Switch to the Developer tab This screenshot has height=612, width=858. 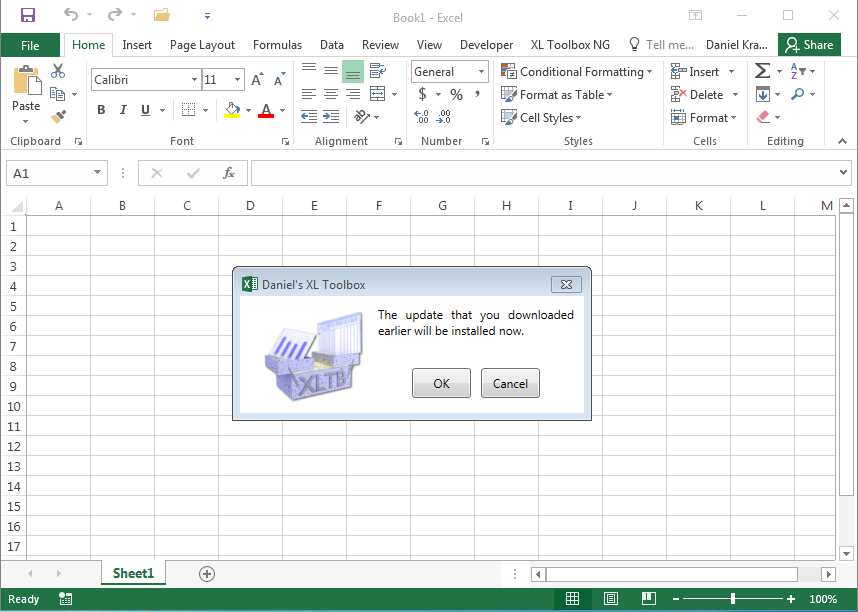click(x=486, y=45)
